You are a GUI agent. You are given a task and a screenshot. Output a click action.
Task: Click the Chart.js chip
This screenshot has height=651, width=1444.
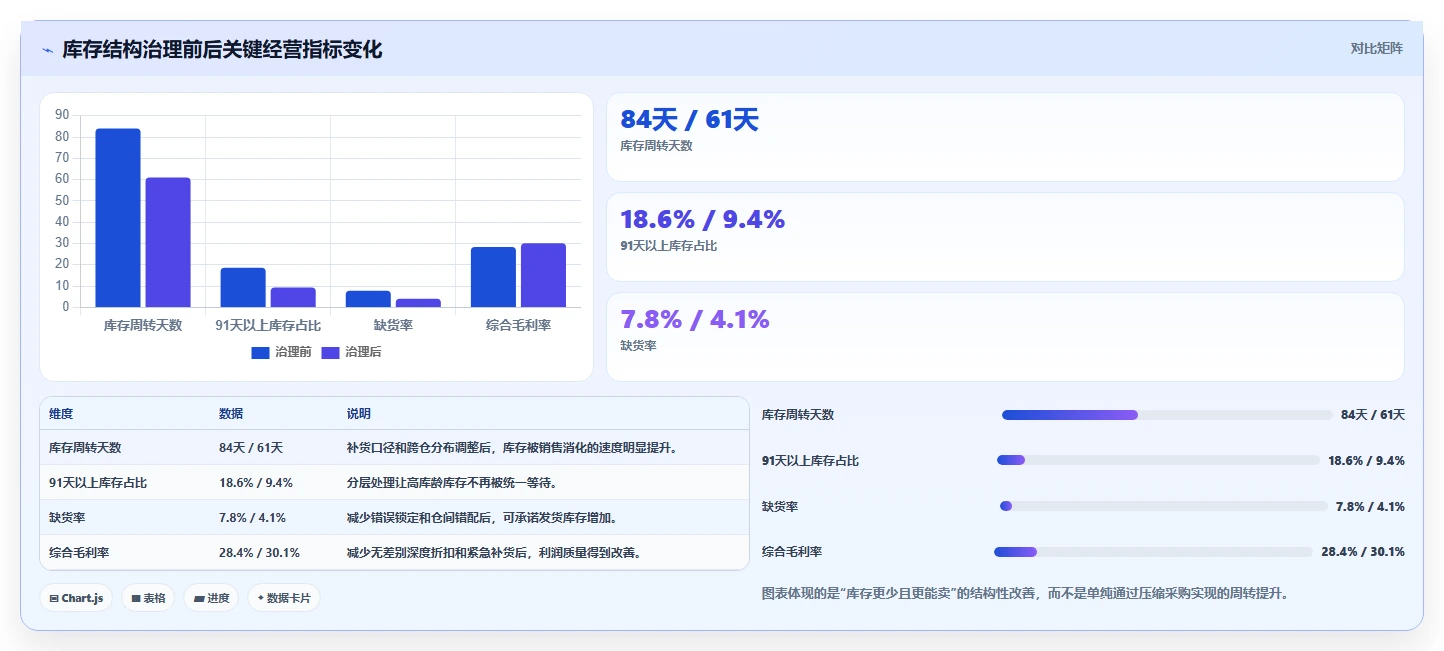[76, 598]
